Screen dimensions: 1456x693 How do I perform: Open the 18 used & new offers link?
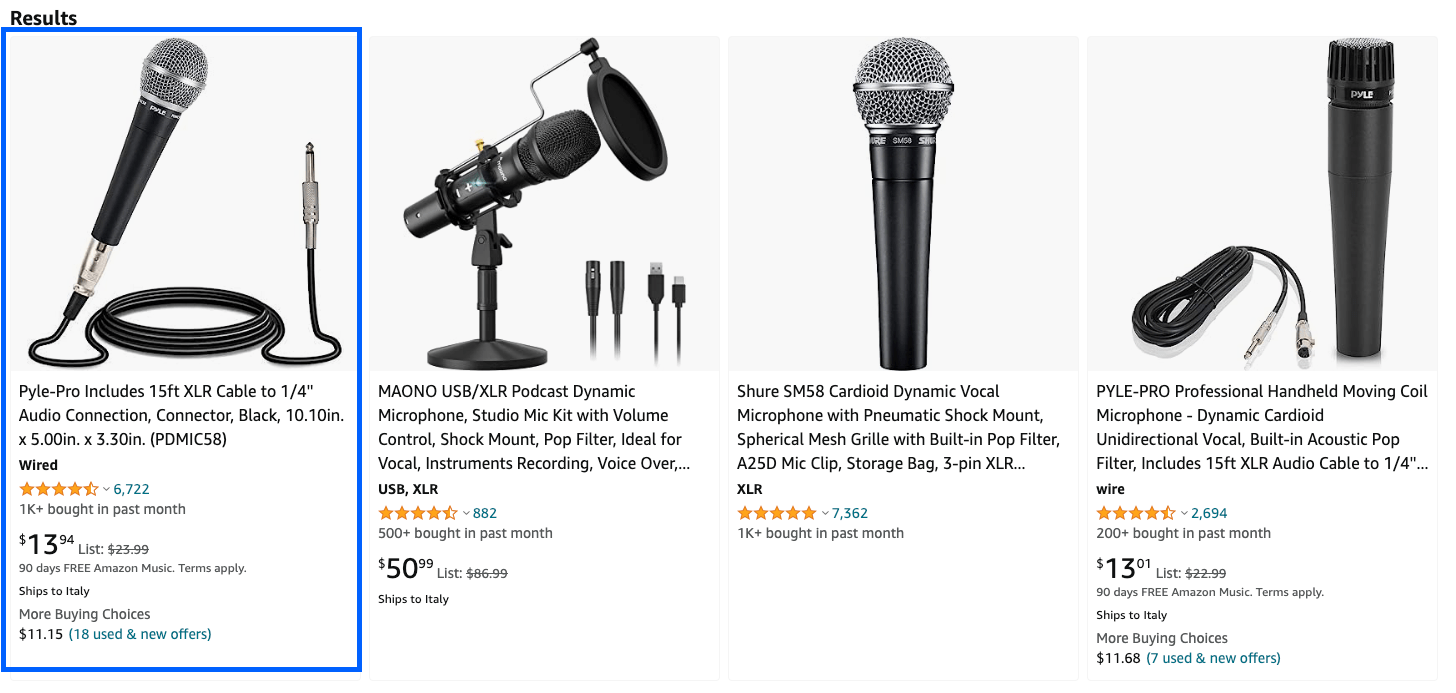click(140, 634)
